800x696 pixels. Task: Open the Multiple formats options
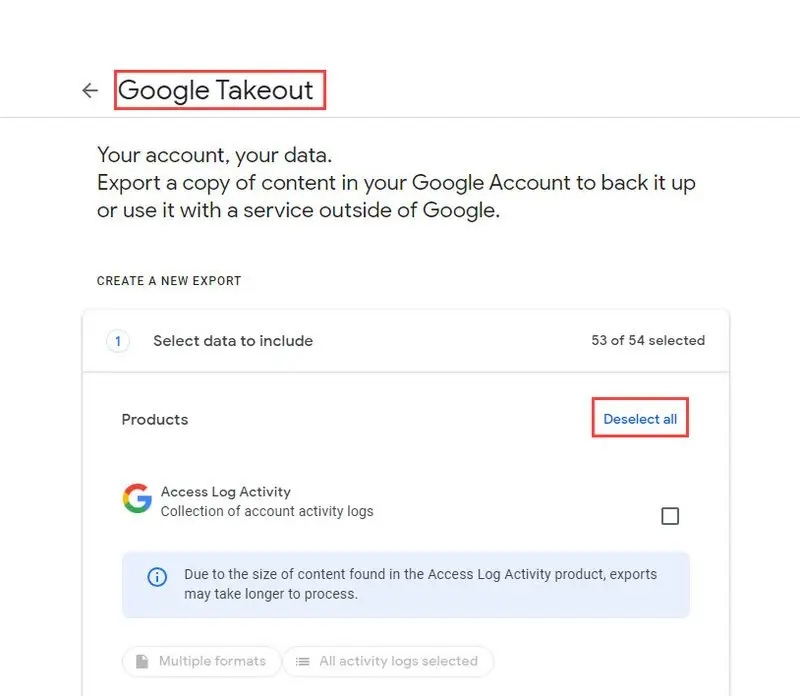pyautogui.click(x=202, y=661)
